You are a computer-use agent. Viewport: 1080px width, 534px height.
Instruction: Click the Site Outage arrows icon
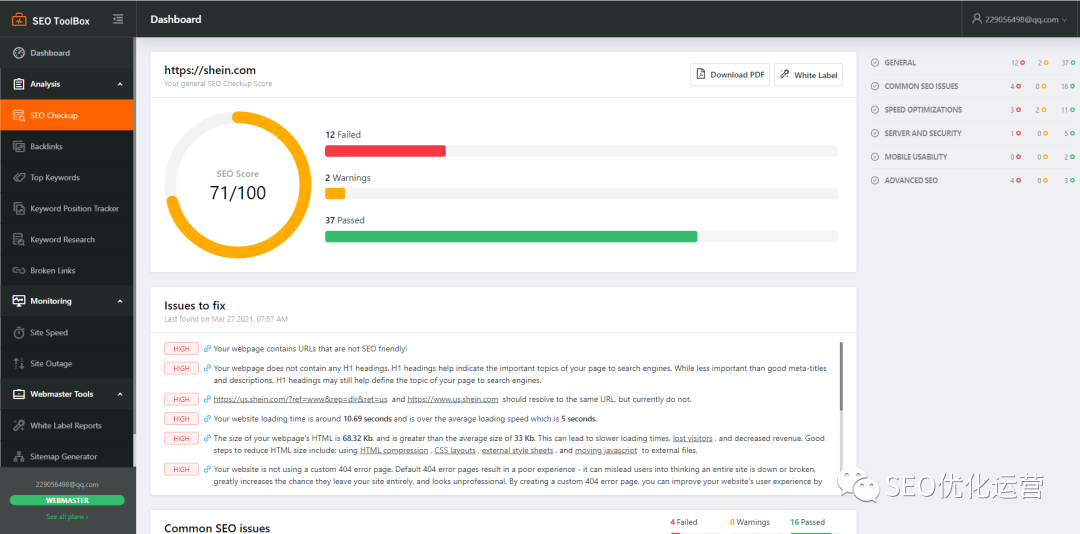pos(19,363)
